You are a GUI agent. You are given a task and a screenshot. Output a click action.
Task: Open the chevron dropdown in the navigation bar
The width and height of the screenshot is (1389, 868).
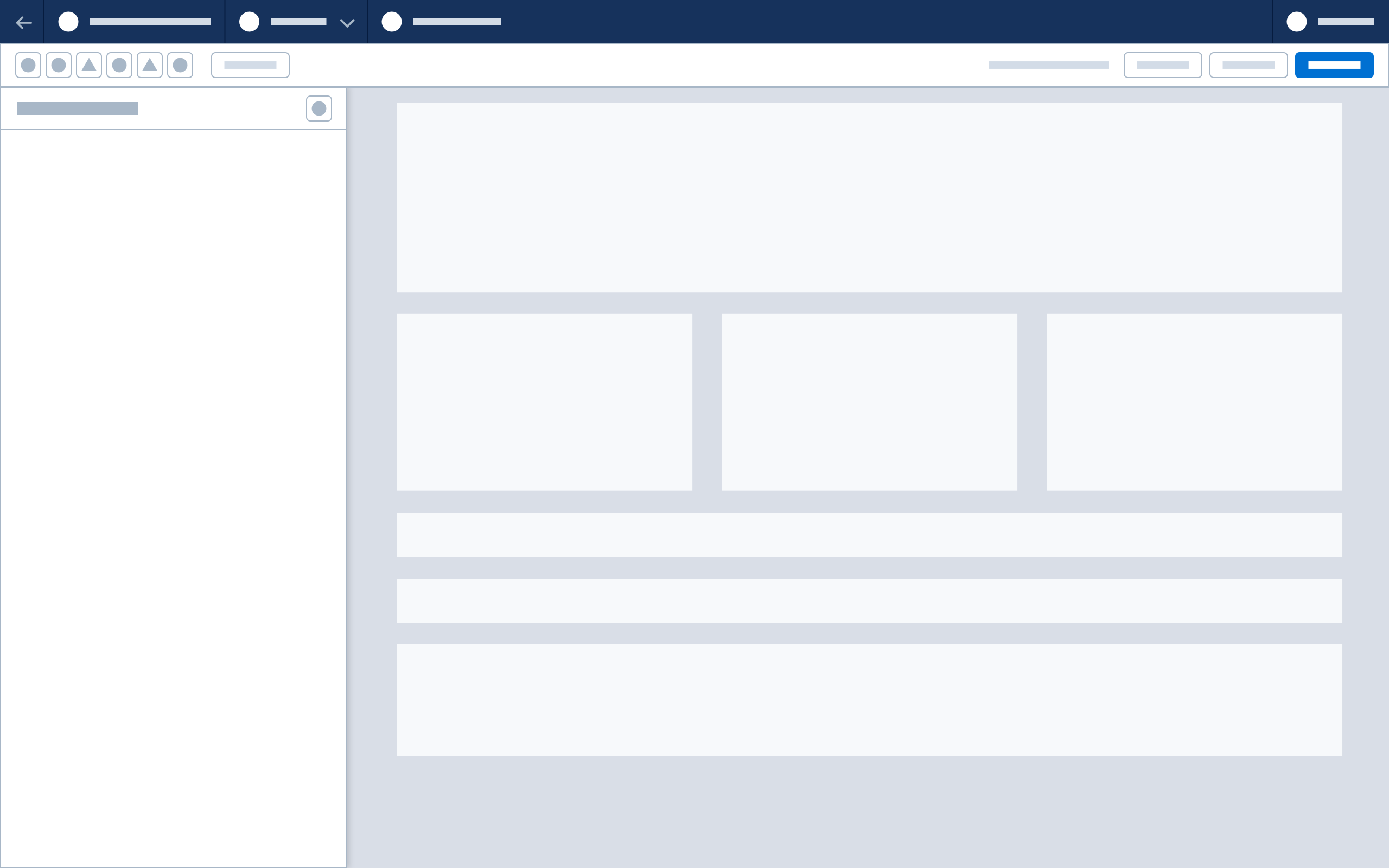coord(346,22)
